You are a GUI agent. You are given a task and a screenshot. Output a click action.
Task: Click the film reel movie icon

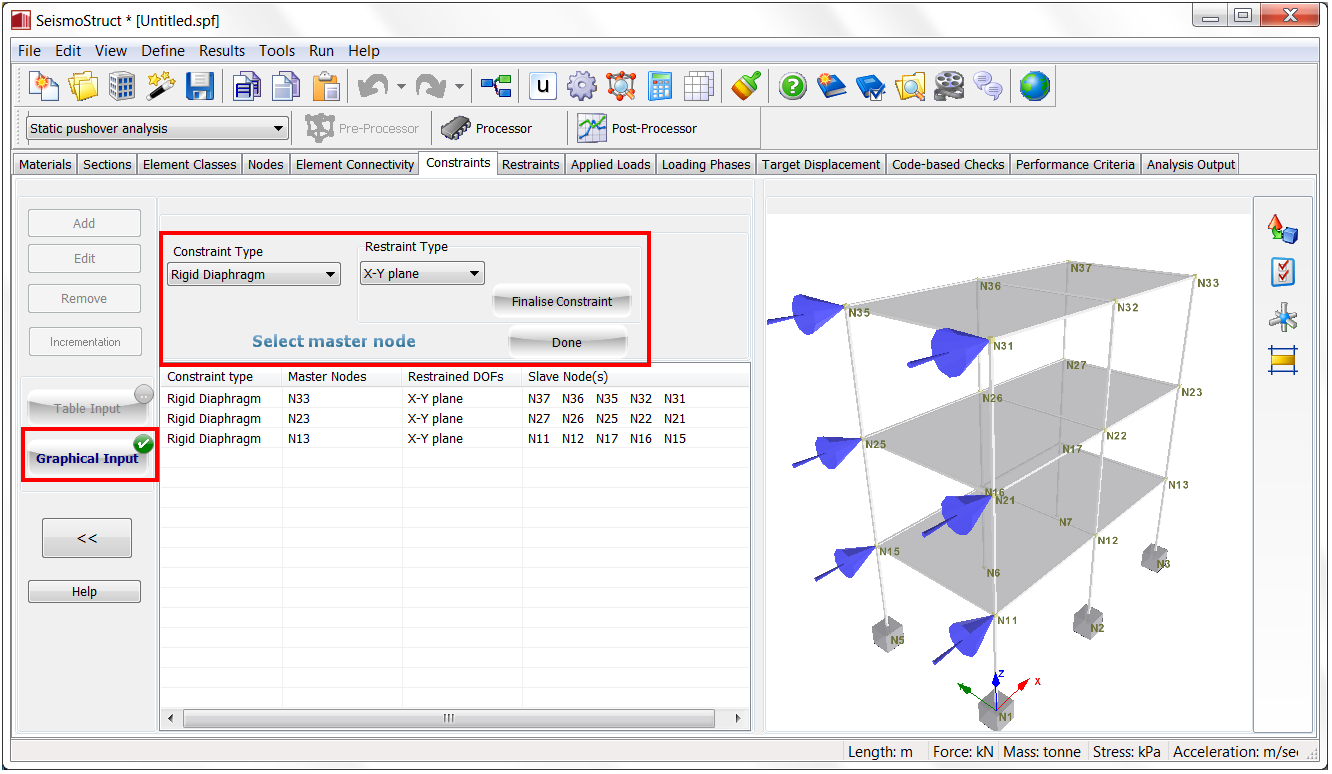[949, 87]
